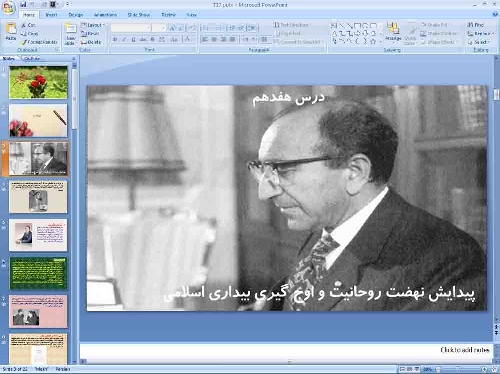Toggle Bold formatting in Font group
The width and height of the screenshot is (500, 374).
115,39
